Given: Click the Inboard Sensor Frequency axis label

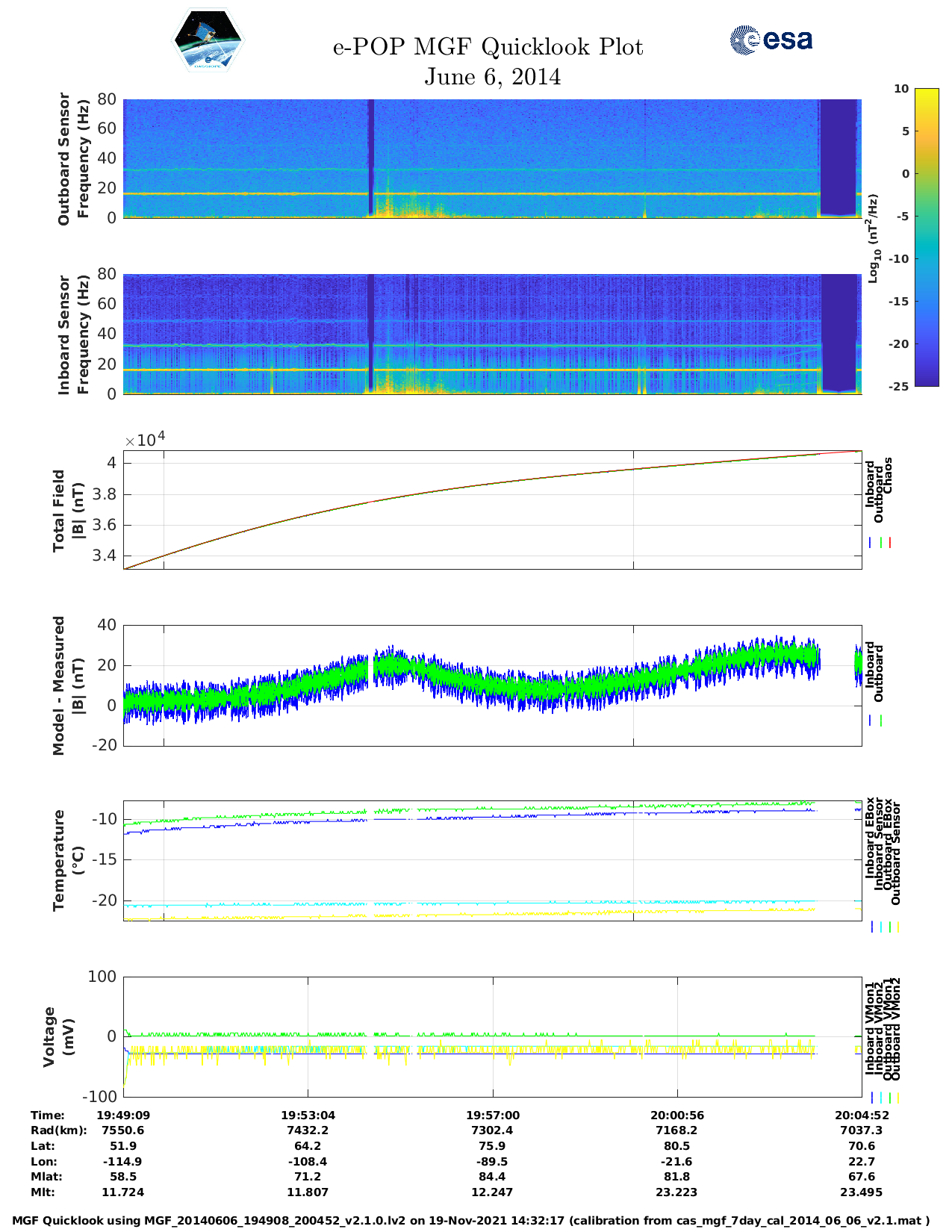Looking at the screenshot, I should click(73, 335).
